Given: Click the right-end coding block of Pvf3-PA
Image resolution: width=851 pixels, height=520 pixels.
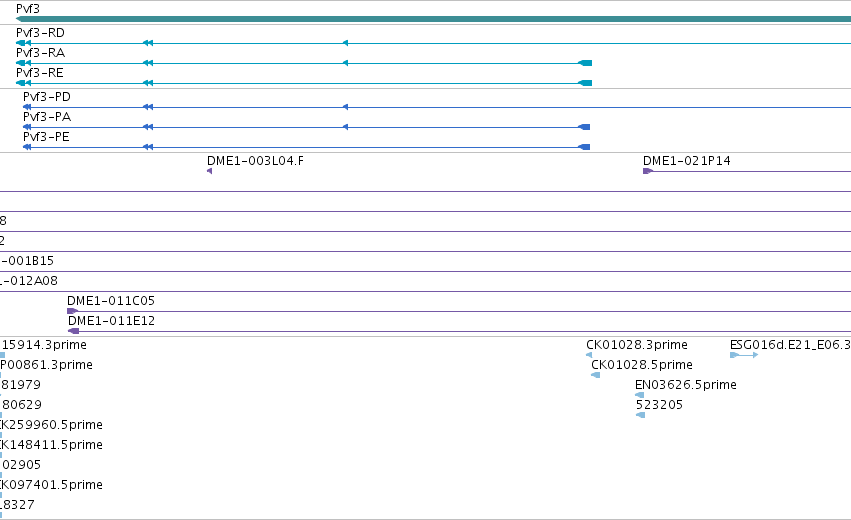Looking at the screenshot, I should coord(585,127).
